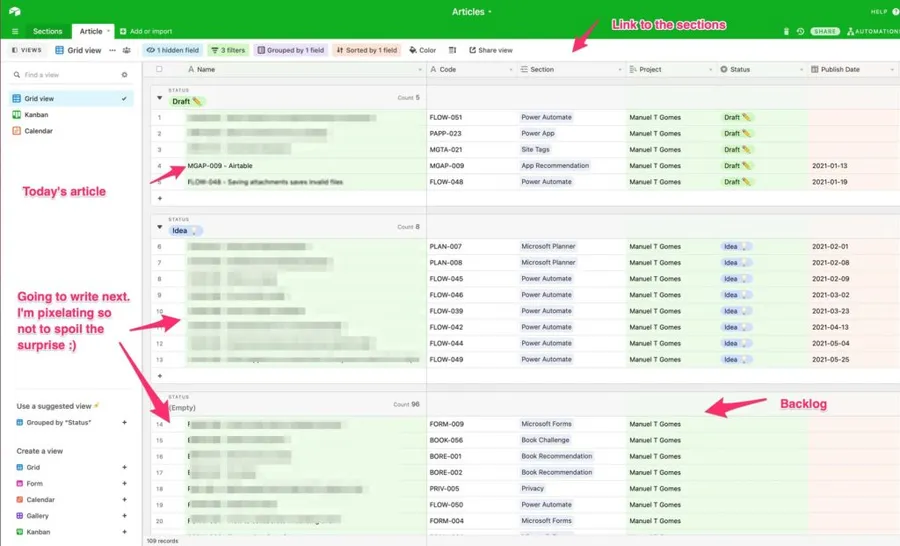
Task: Add a Gallery view with plus icon
Action: (124, 516)
